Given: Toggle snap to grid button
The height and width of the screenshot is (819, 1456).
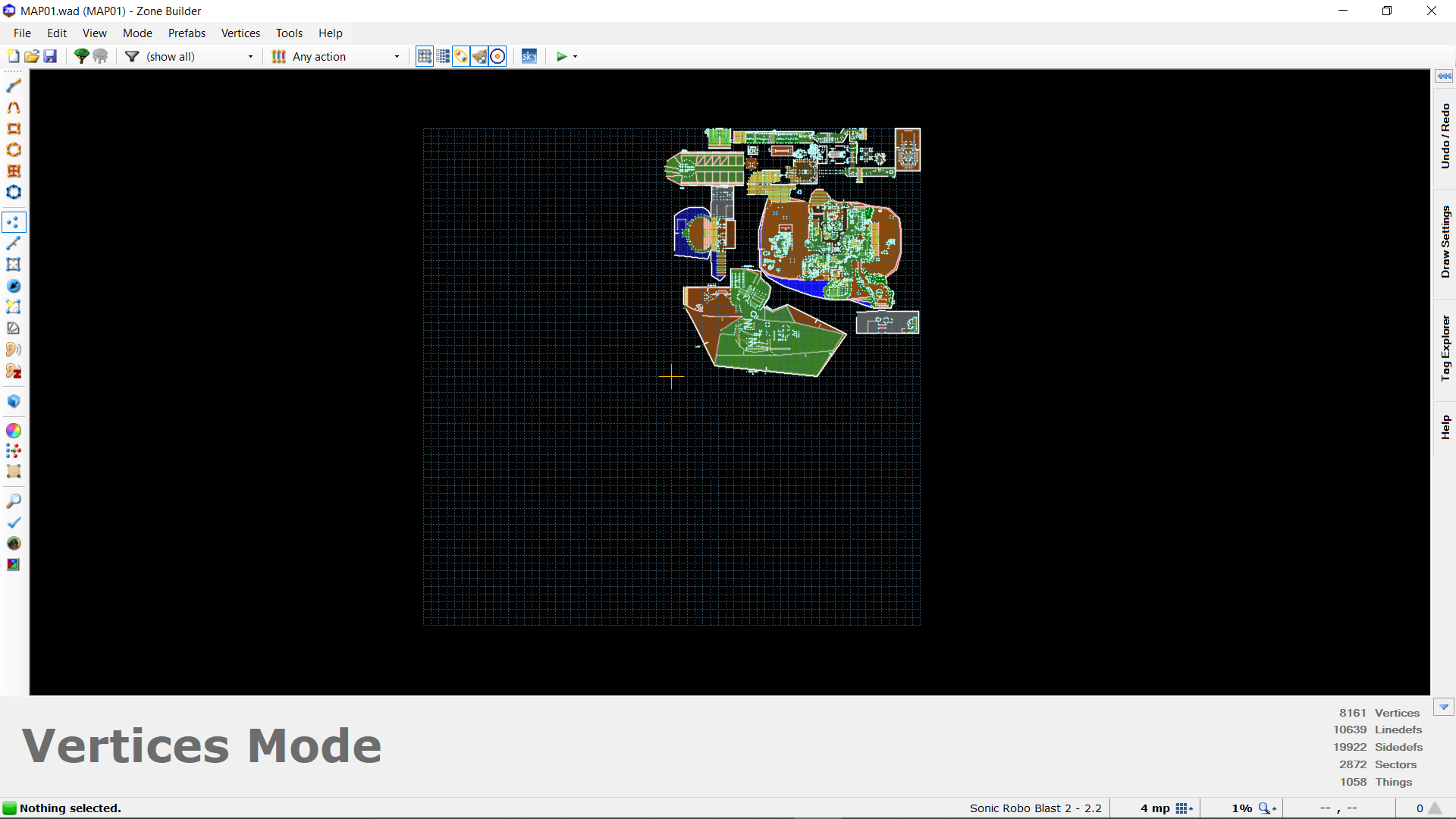Looking at the screenshot, I should point(425,56).
